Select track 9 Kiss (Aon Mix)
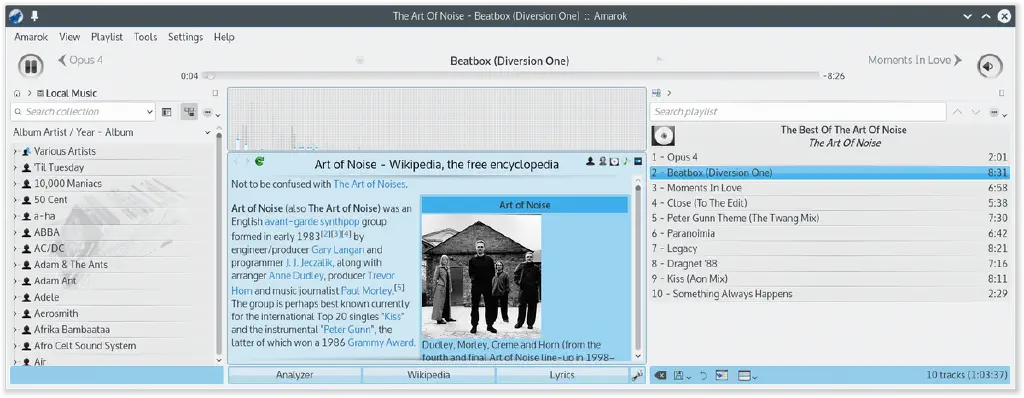Viewport: 1024px width, 398px height. click(x=831, y=279)
